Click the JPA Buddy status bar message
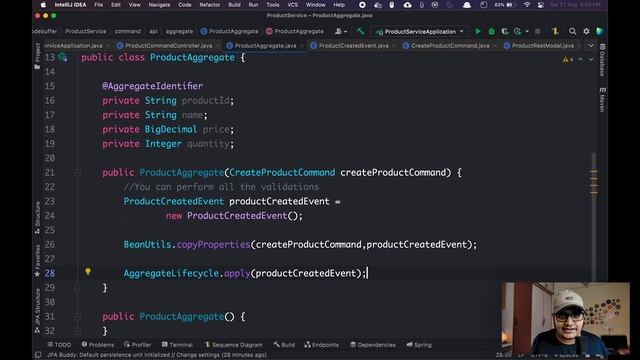The height and width of the screenshot is (360, 640). click(x=157, y=355)
